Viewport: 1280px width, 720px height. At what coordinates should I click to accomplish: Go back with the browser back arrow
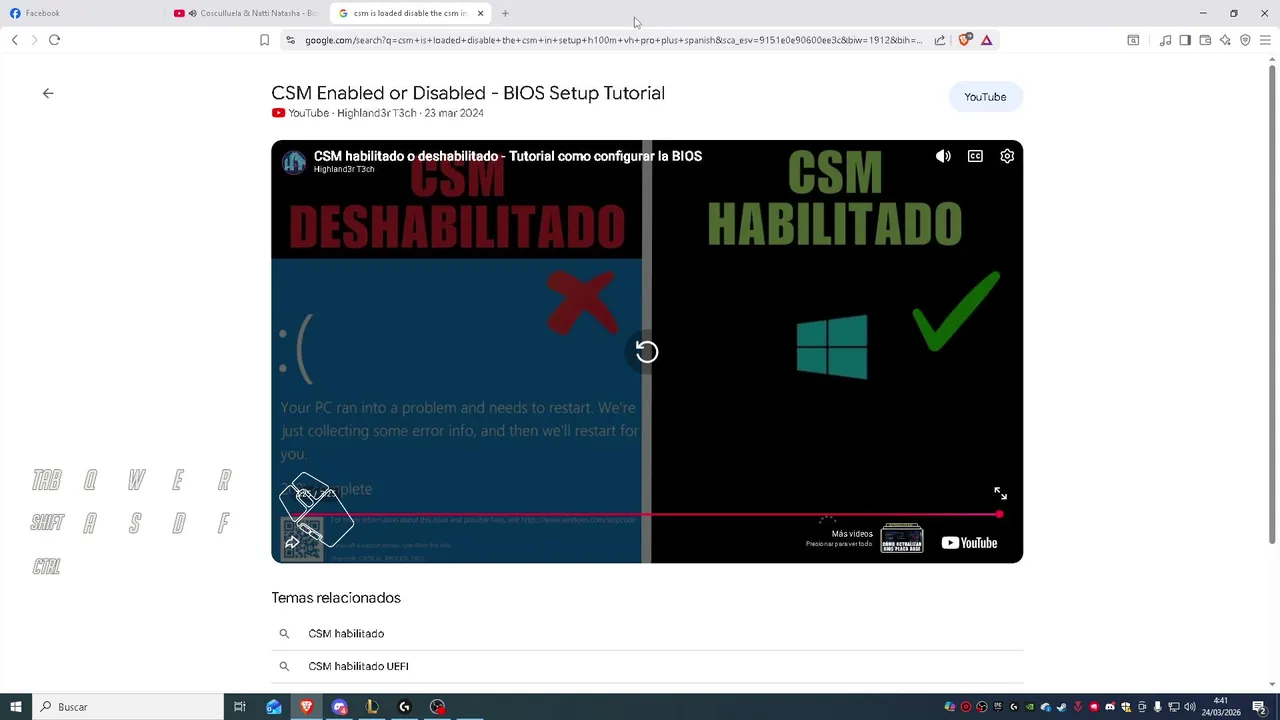tap(14, 40)
